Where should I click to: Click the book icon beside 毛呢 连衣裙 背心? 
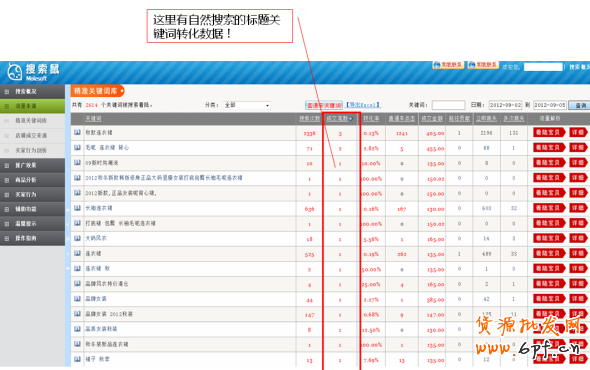click(77, 148)
